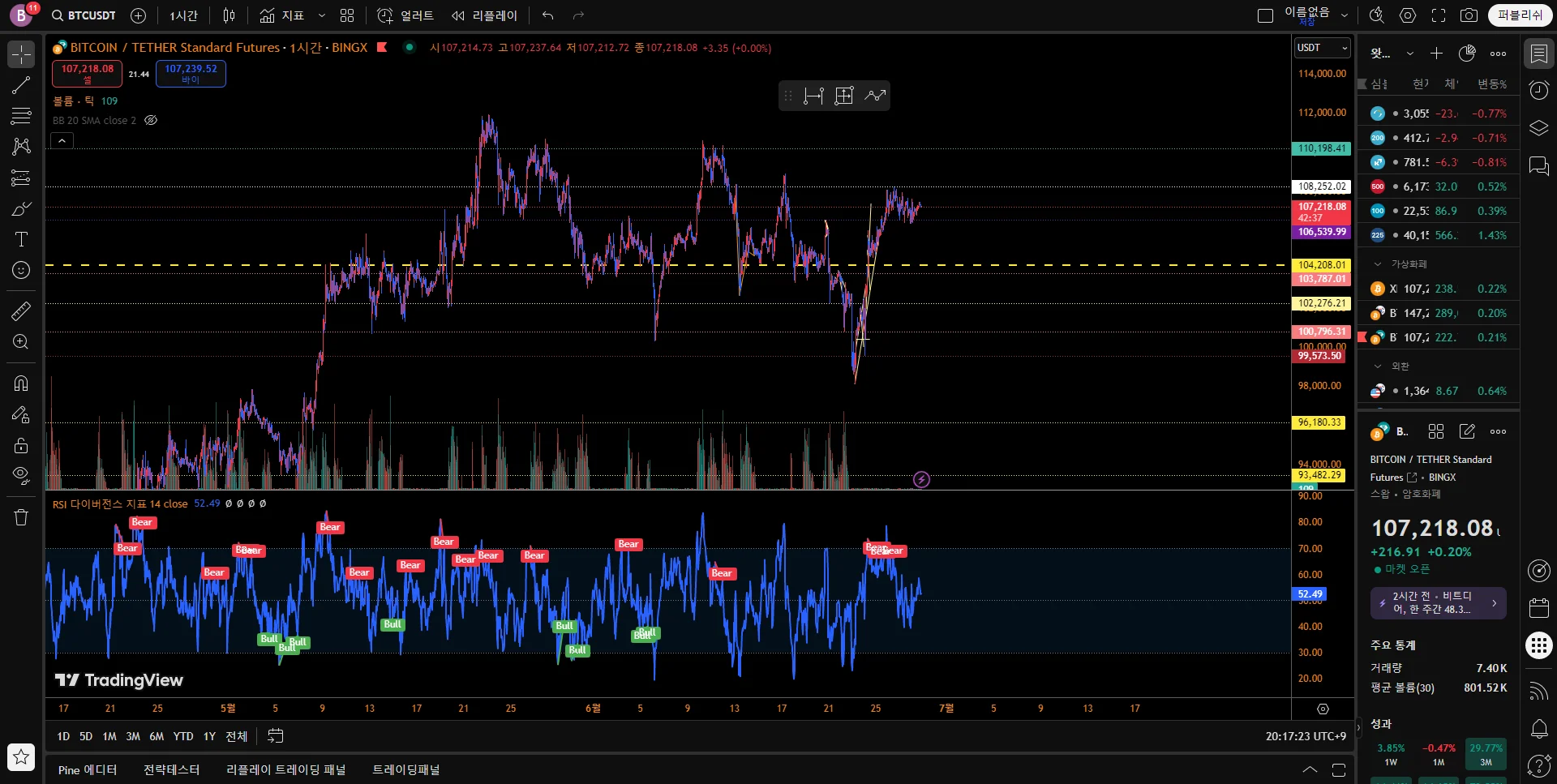Screen dimensions: 1557x784
Task: Toggle visibility of BB 20 SMA indicator
Action: (x=151, y=120)
